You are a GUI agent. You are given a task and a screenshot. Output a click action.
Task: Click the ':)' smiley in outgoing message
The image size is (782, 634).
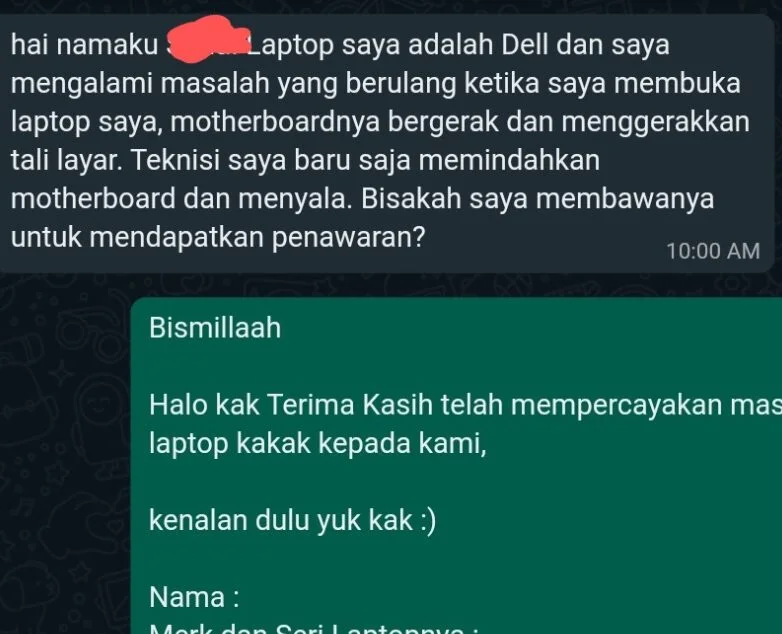coord(428,521)
